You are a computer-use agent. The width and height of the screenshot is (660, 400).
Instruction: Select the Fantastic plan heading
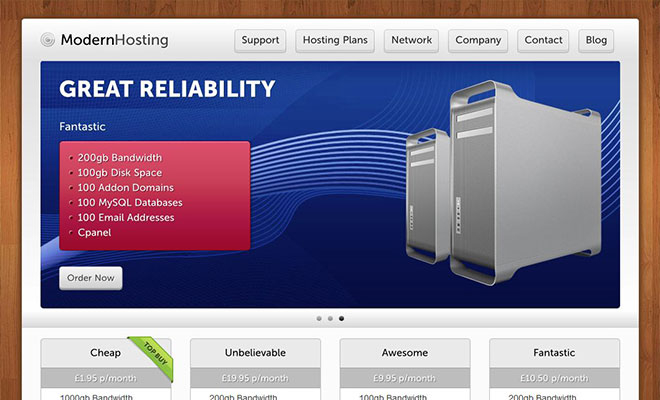554,353
